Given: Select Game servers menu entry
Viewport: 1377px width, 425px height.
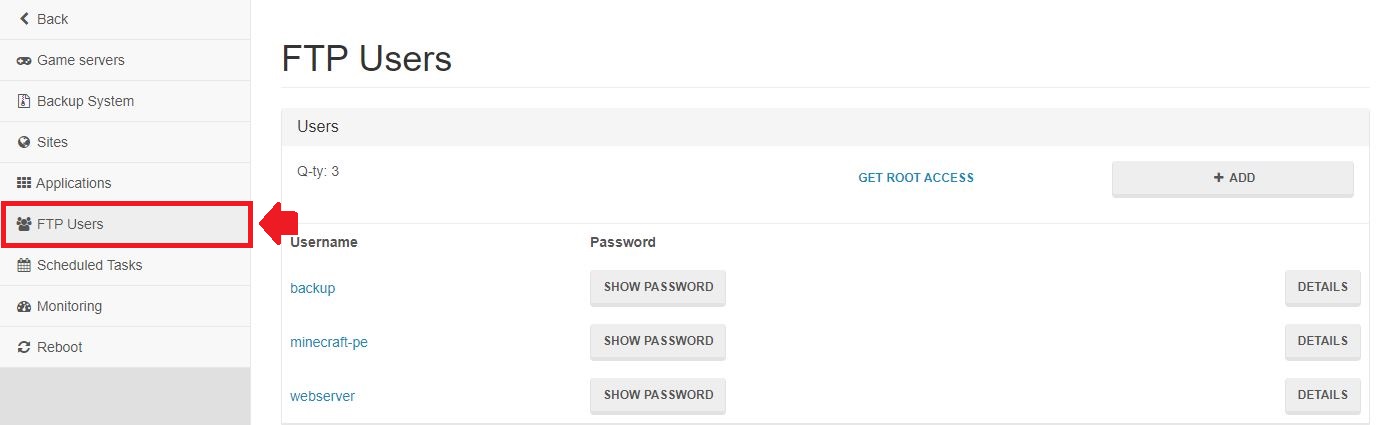Looking at the screenshot, I should (80, 60).
